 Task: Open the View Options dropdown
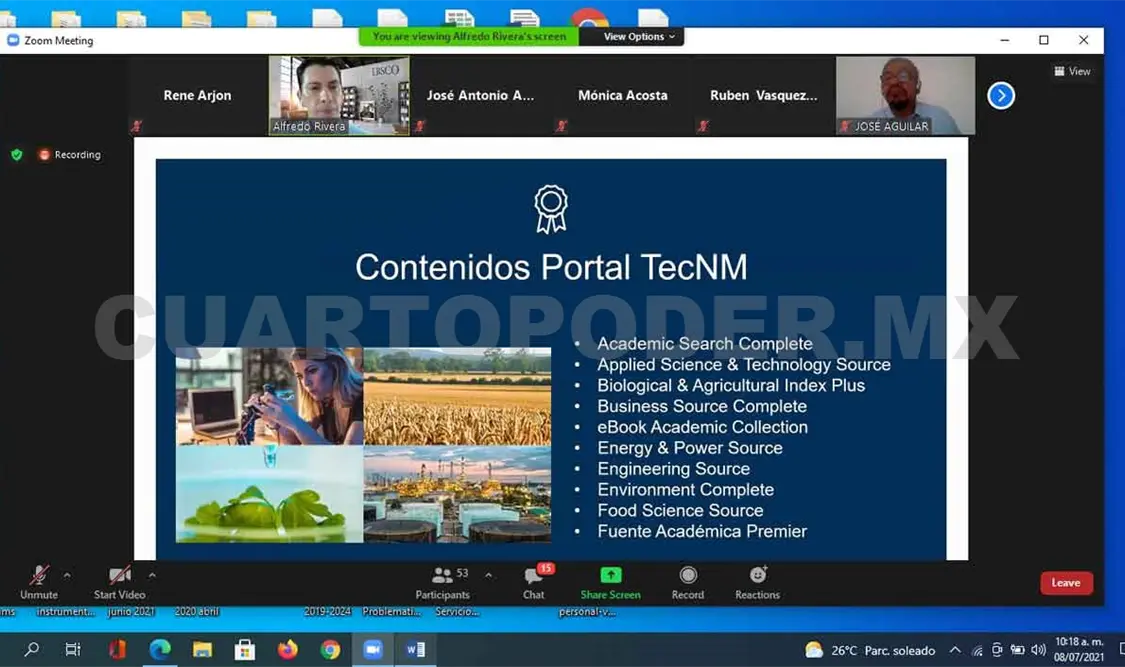pyautogui.click(x=639, y=37)
